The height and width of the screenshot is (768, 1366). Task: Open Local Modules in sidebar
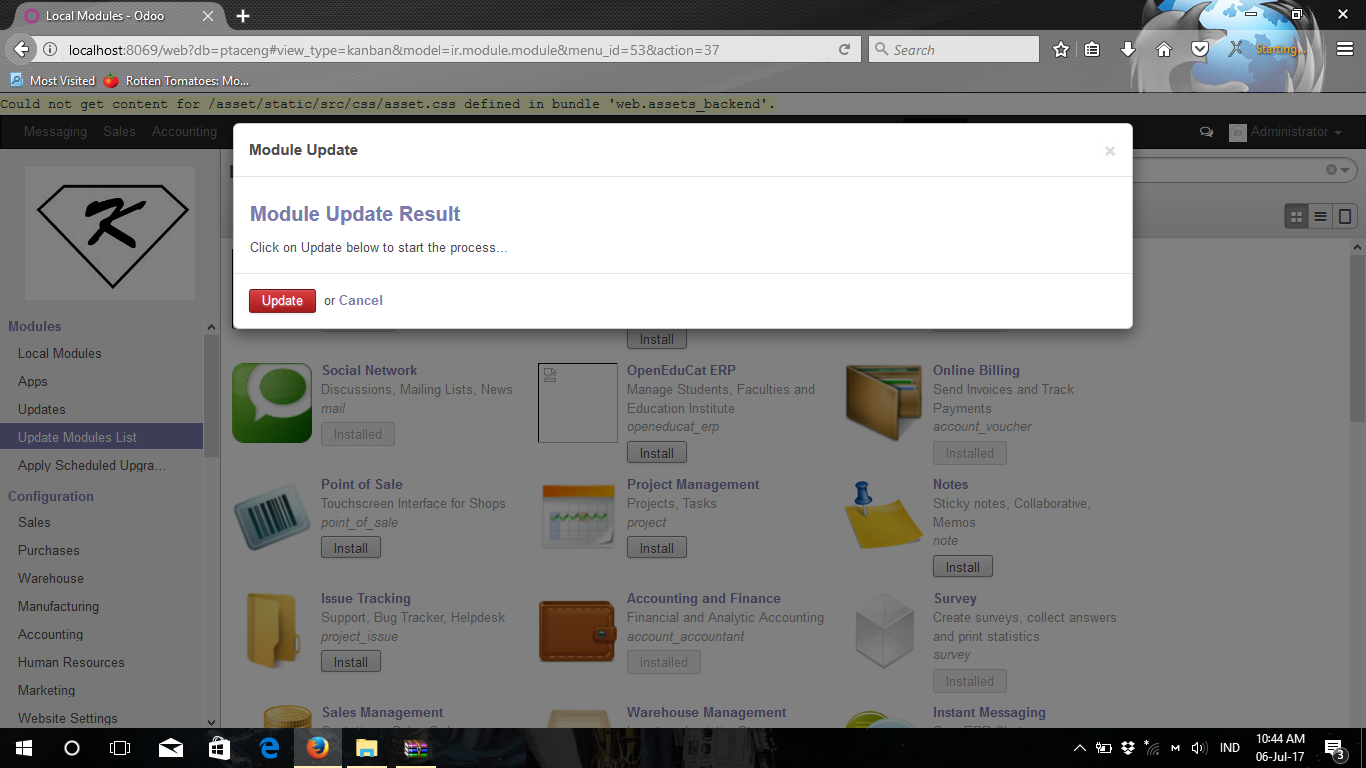click(x=60, y=353)
